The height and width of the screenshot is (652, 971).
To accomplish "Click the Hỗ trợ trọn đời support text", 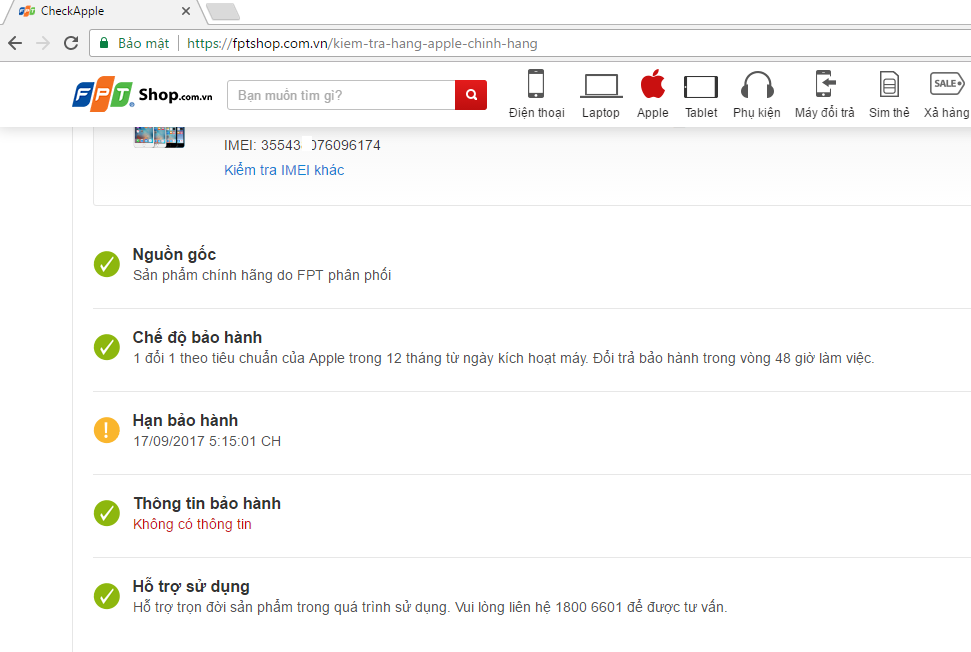I will click(x=430, y=607).
